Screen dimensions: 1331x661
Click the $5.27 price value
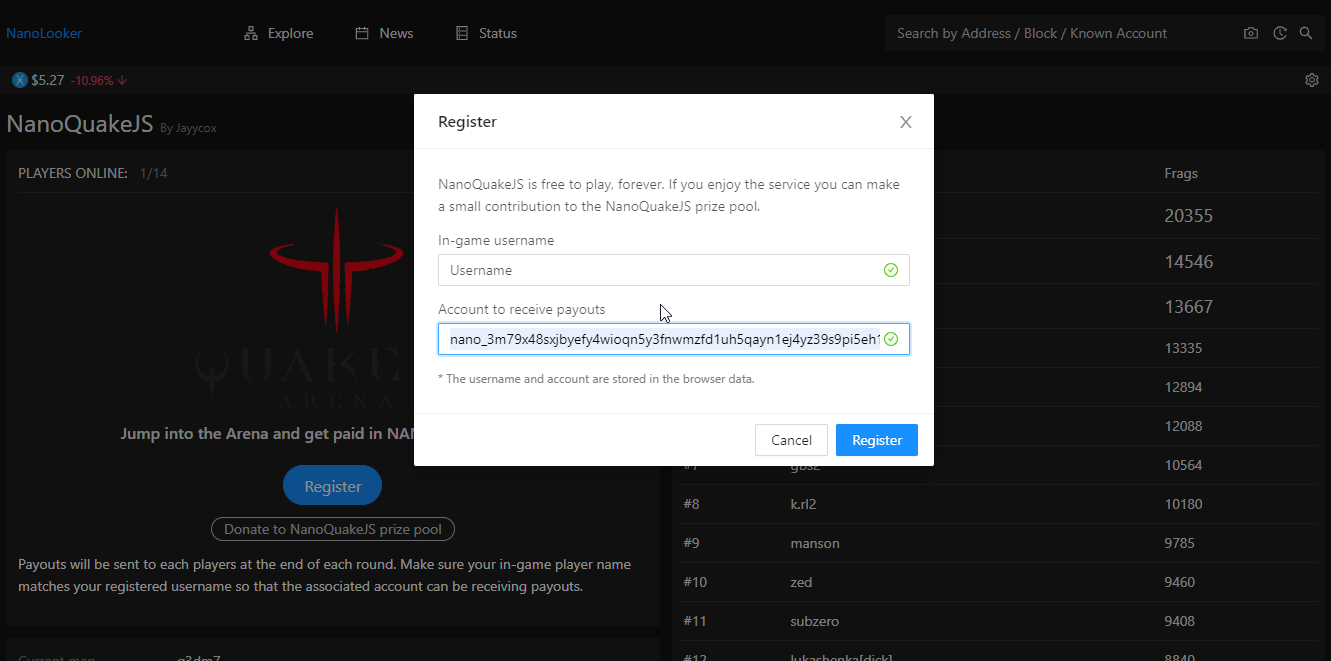point(48,80)
